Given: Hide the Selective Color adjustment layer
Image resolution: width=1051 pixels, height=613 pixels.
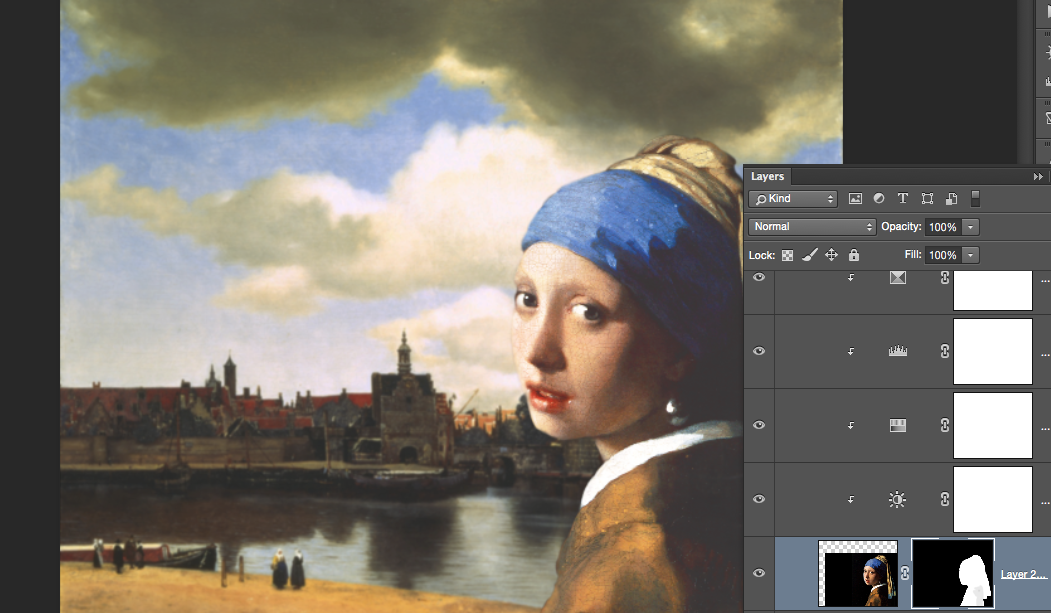Looking at the screenshot, I should point(759,277).
